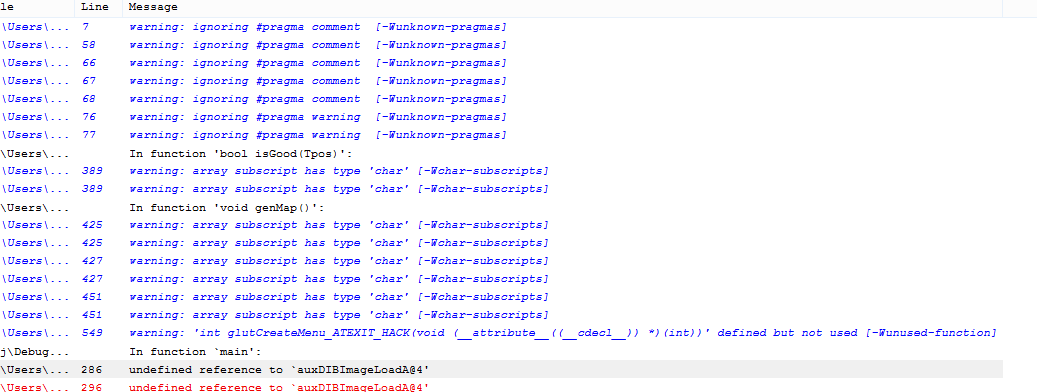The image size is (1037, 392).
Task: Select the line 76 pragma warning message
Action: pos(501,117)
